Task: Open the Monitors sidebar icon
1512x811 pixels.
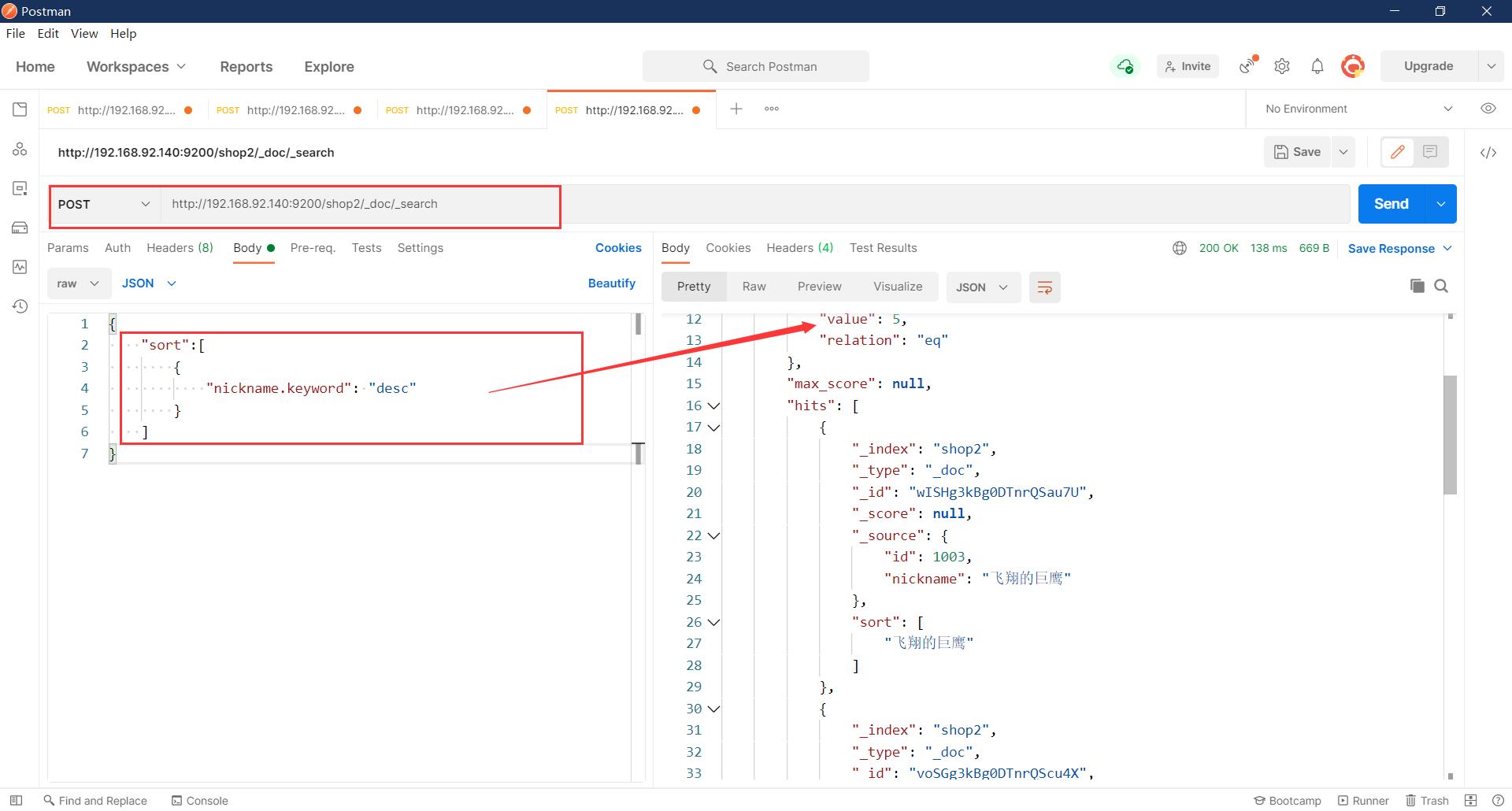Action: coord(20,267)
